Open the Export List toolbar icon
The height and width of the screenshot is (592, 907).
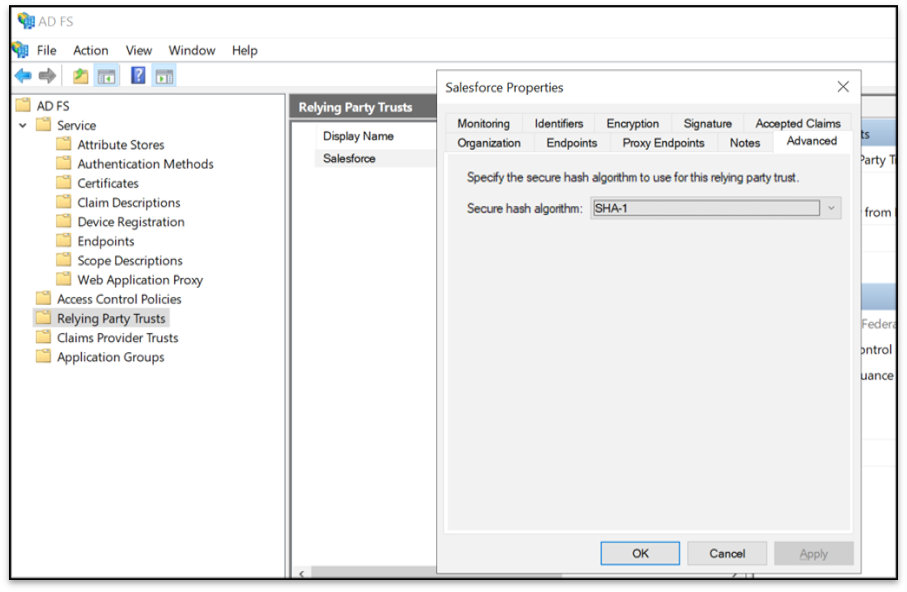pyautogui.click(x=79, y=75)
